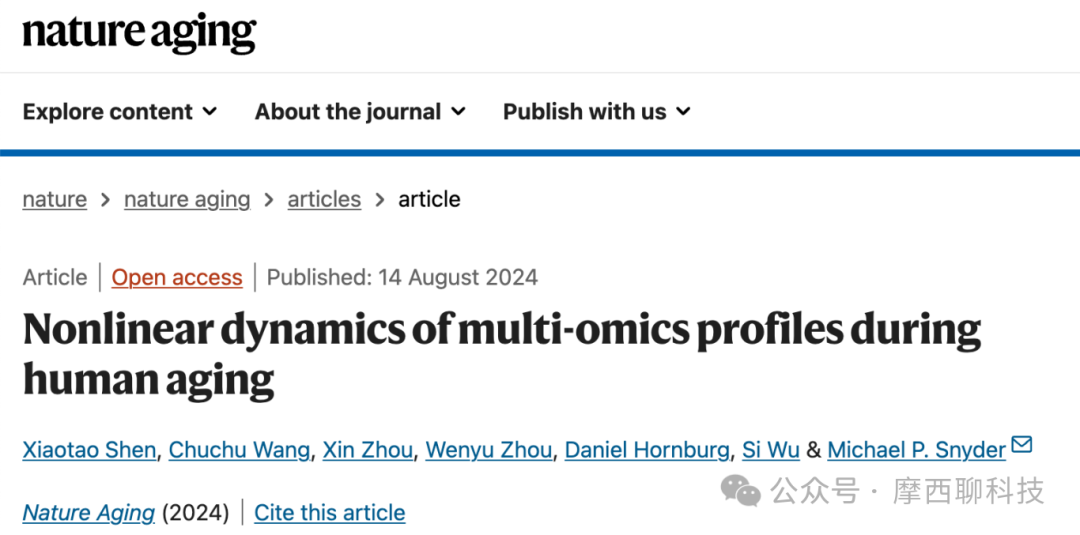Open author Michael P. Snyder link

[x=917, y=450]
